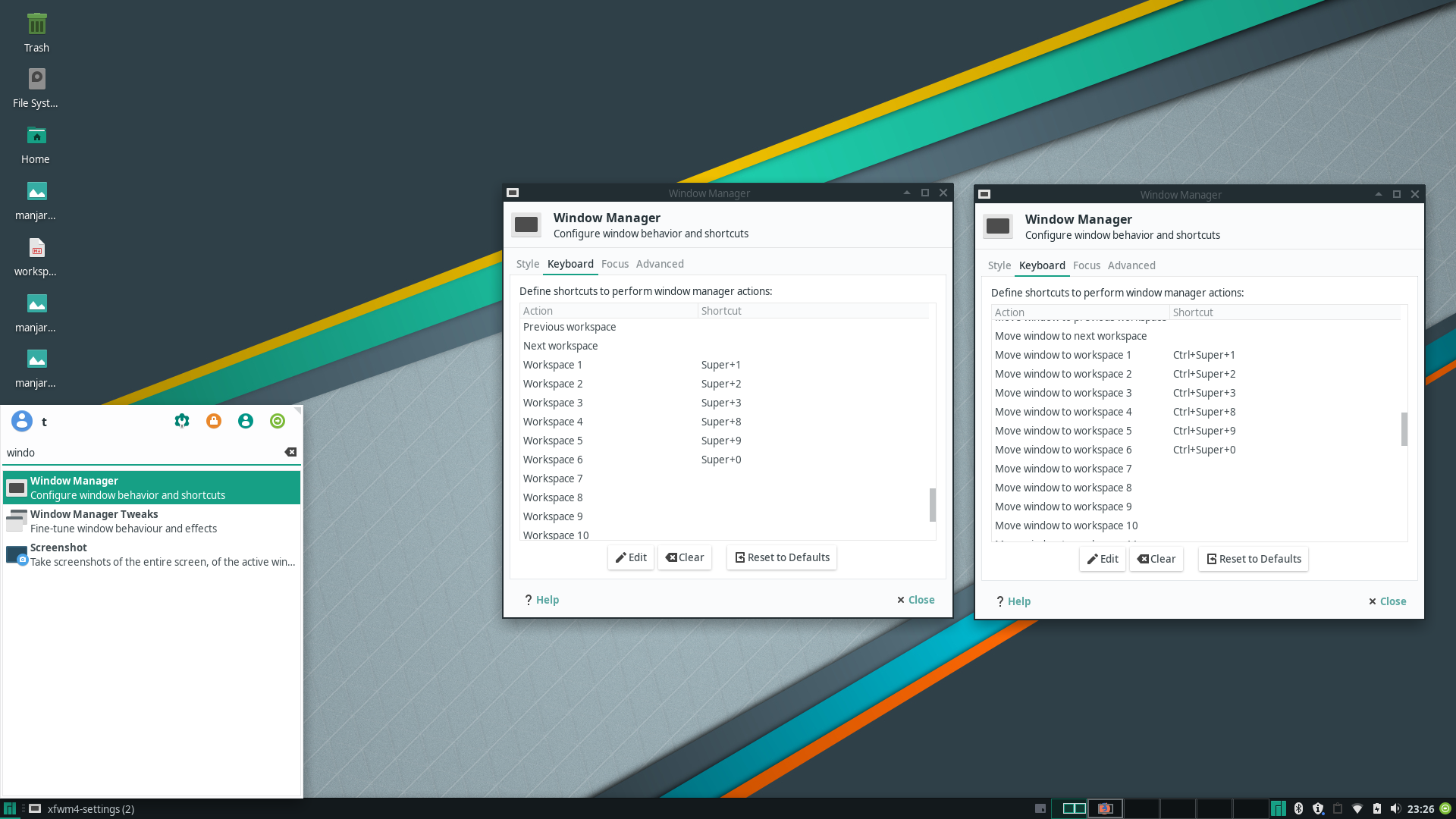Switch to Focus tab in left window
1456x819 pixels.
[x=614, y=264]
